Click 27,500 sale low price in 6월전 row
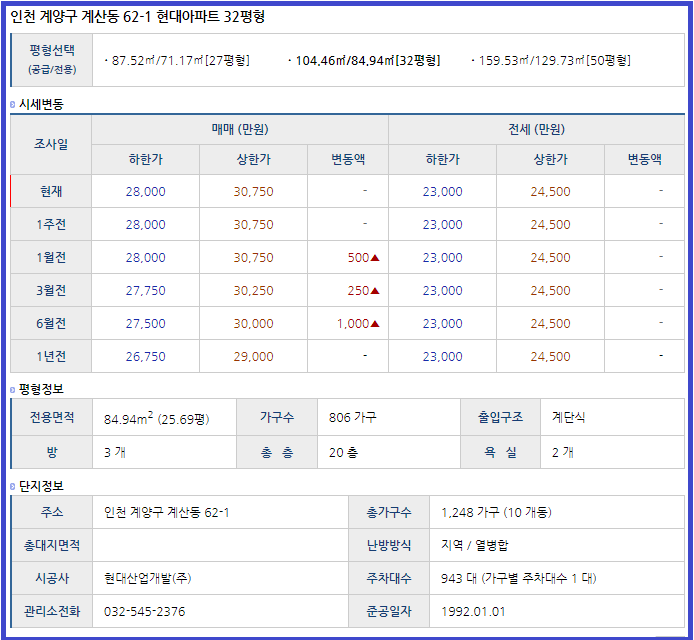Image resolution: width=694 pixels, height=640 pixels. click(146, 324)
